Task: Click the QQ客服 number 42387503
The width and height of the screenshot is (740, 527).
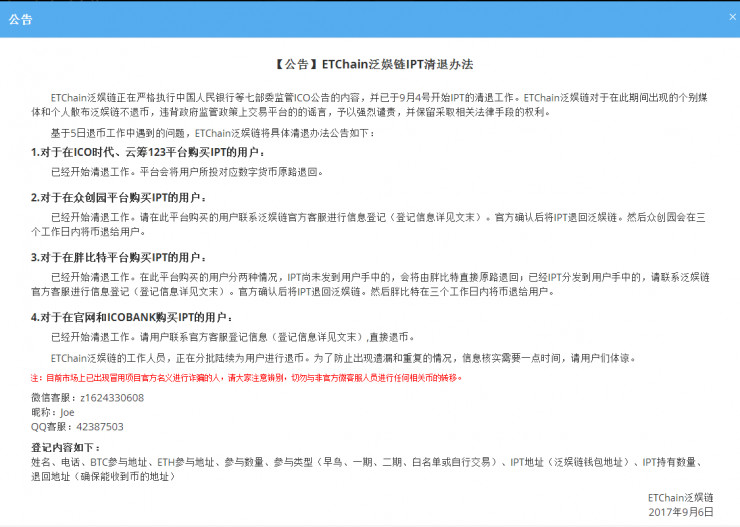Action: click(x=100, y=427)
